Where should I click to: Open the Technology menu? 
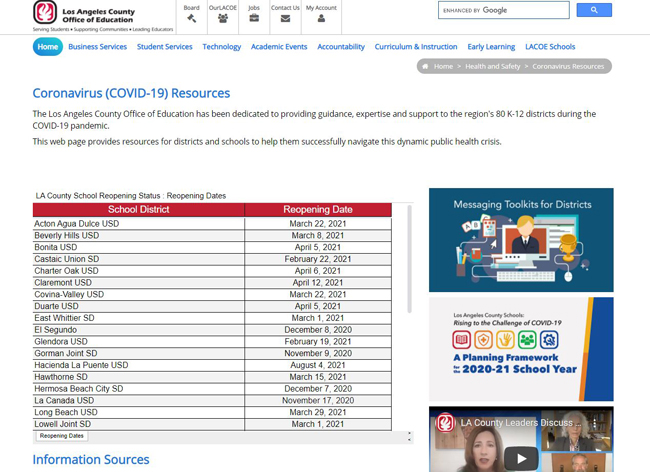[x=221, y=47]
